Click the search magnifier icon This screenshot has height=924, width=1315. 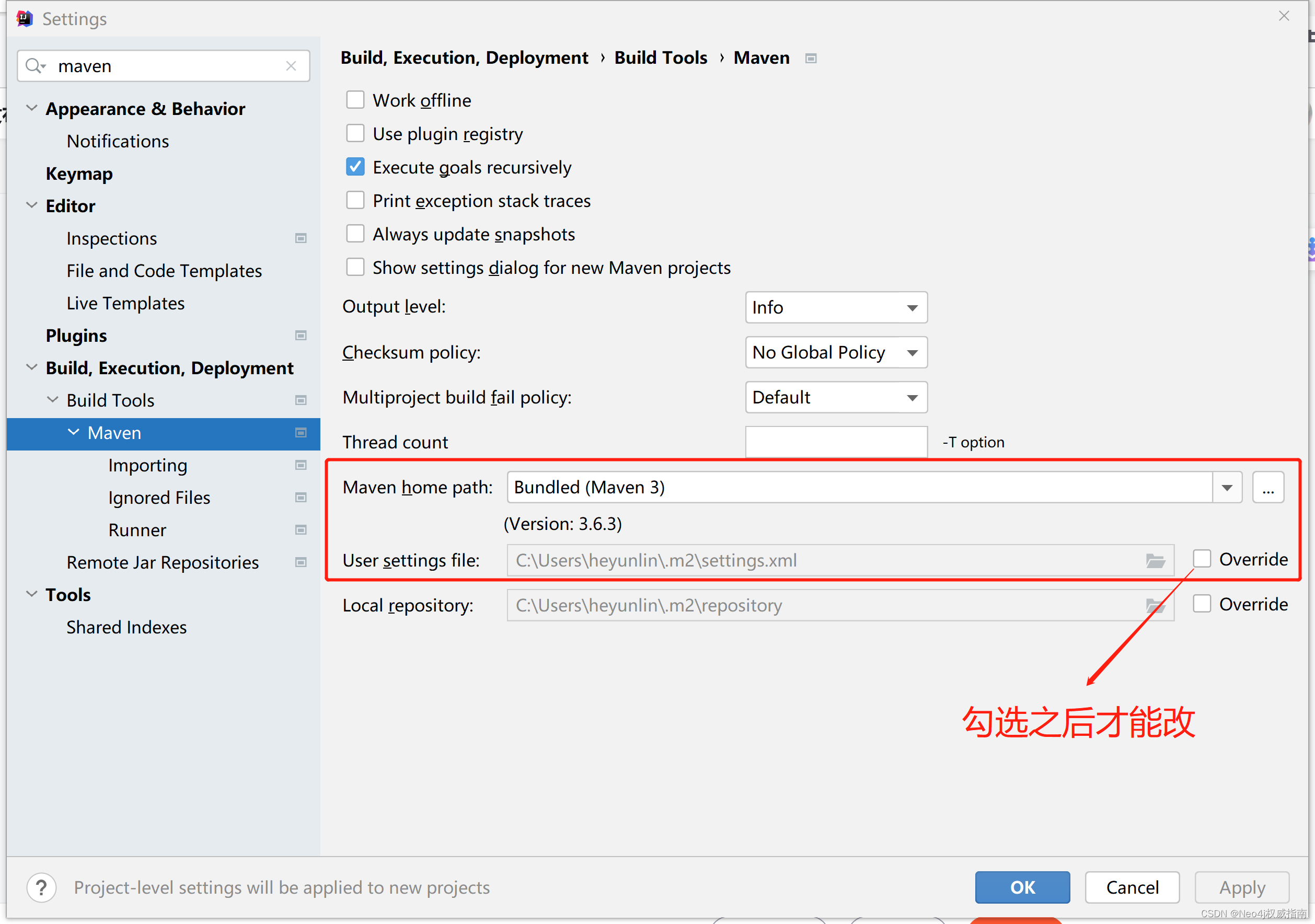pos(34,66)
